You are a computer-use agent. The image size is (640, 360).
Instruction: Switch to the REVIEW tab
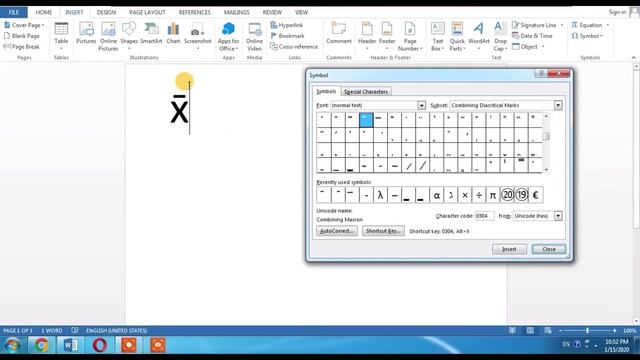(272, 12)
